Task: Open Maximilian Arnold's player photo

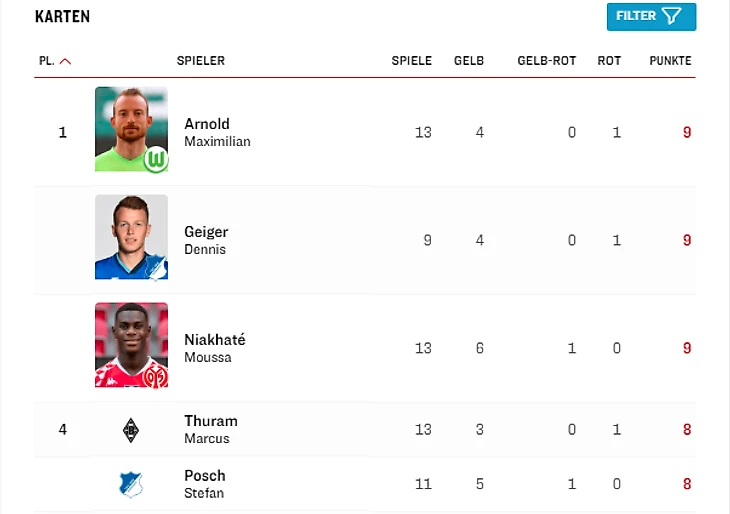Action: (131, 129)
